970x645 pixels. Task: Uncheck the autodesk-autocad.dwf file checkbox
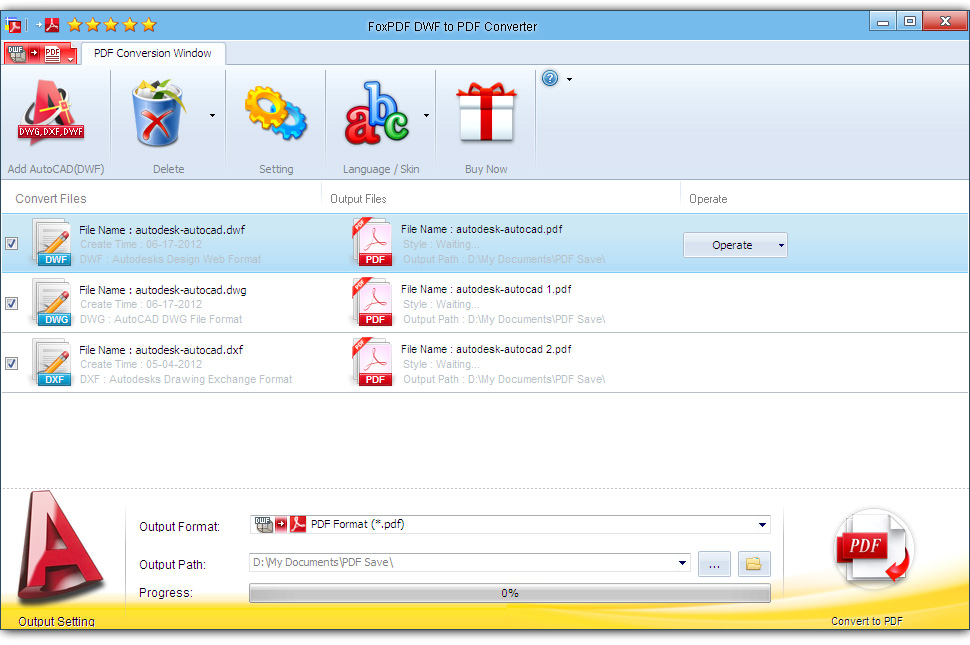(11, 243)
